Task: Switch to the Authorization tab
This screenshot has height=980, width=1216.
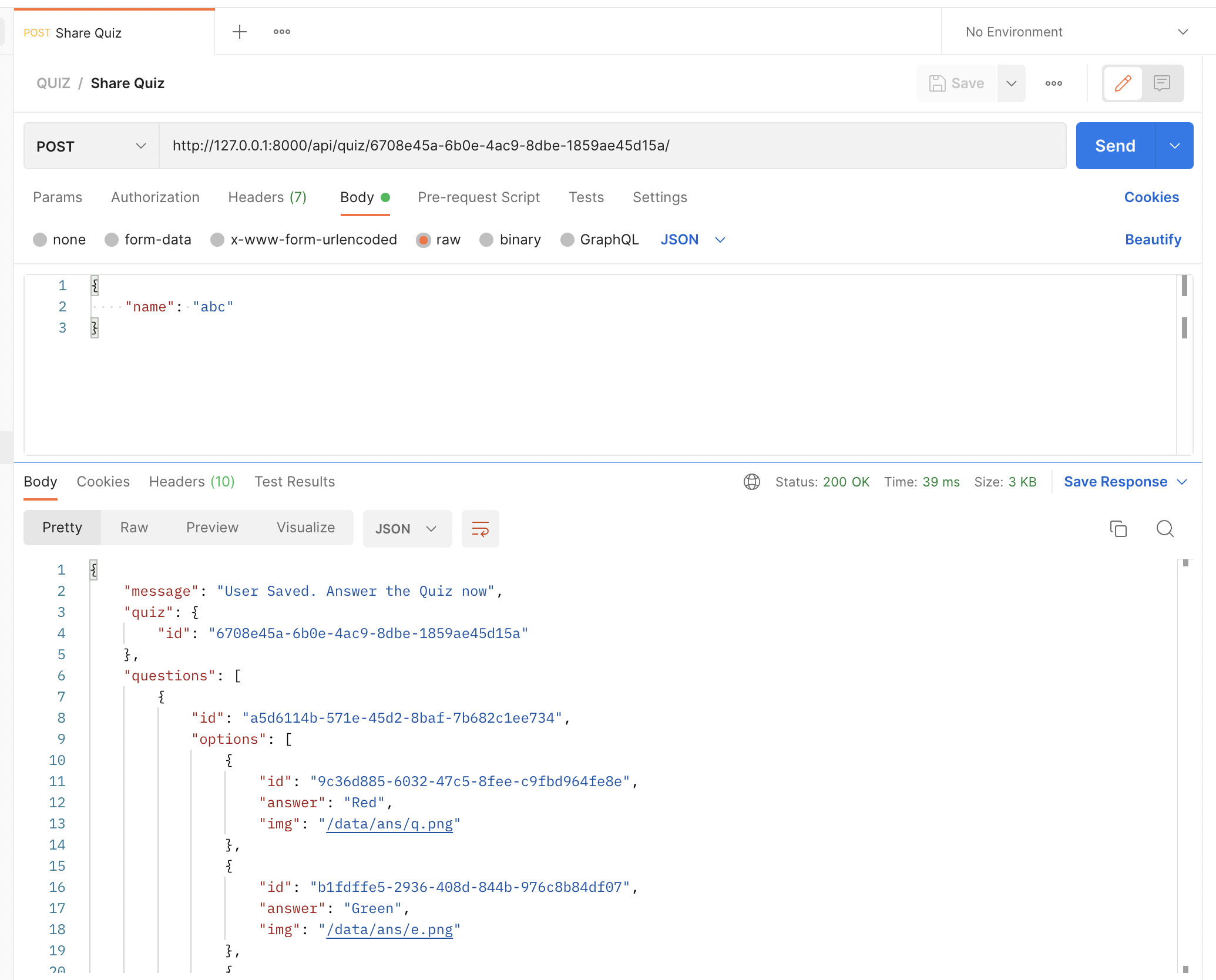Action: 155,197
